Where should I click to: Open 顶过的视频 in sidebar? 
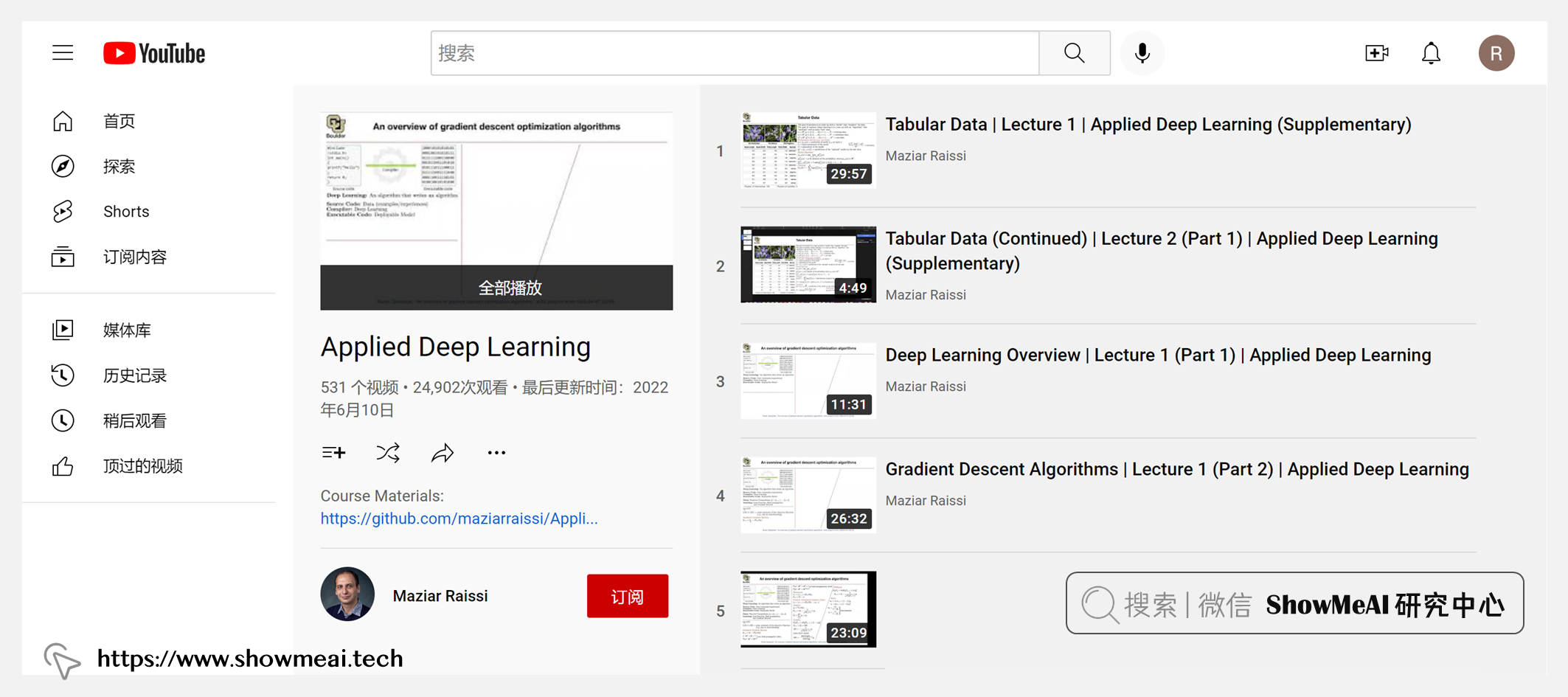click(x=143, y=466)
